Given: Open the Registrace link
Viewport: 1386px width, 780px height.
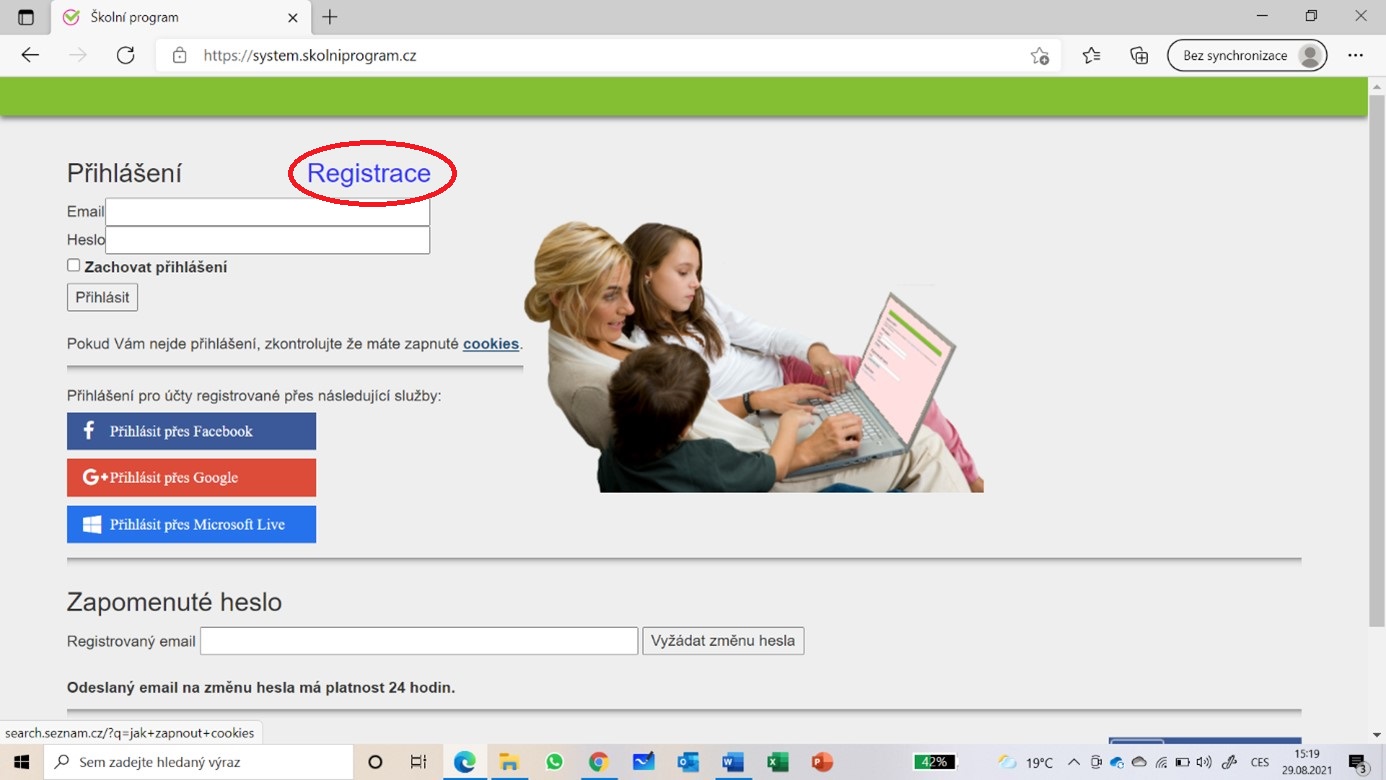Looking at the screenshot, I should click(369, 173).
